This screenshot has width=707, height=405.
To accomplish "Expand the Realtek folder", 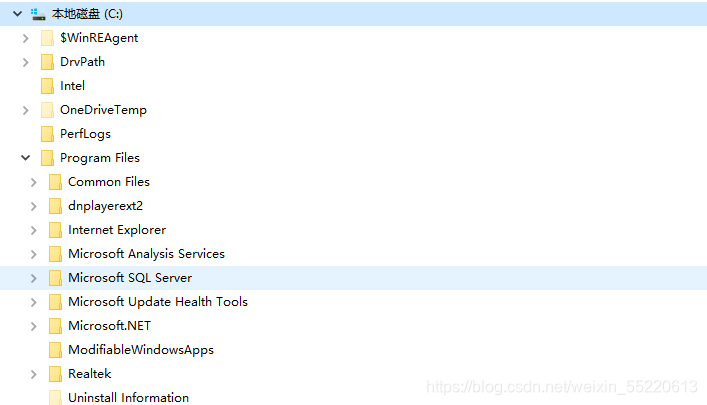I will [x=34, y=374].
